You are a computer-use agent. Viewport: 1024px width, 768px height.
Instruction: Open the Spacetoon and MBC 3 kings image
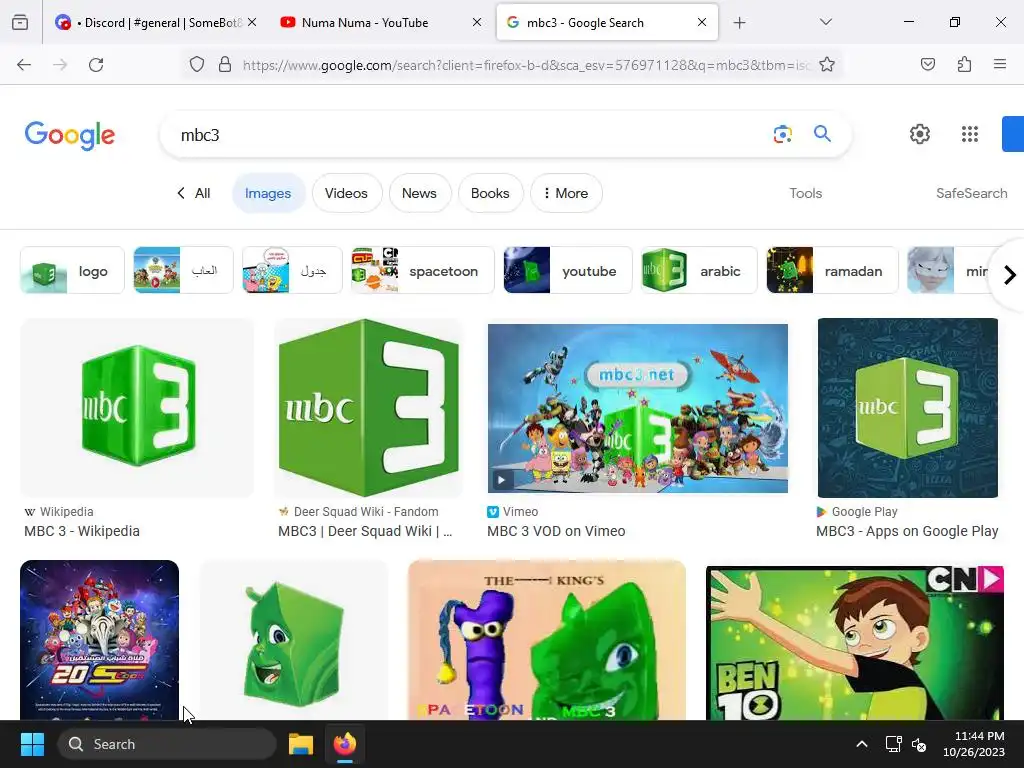click(547, 640)
